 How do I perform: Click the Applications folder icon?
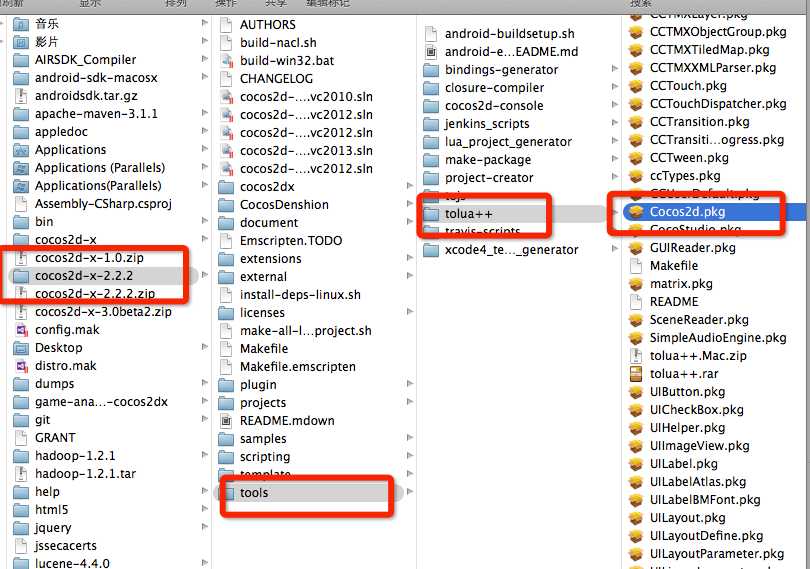[21, 150]
